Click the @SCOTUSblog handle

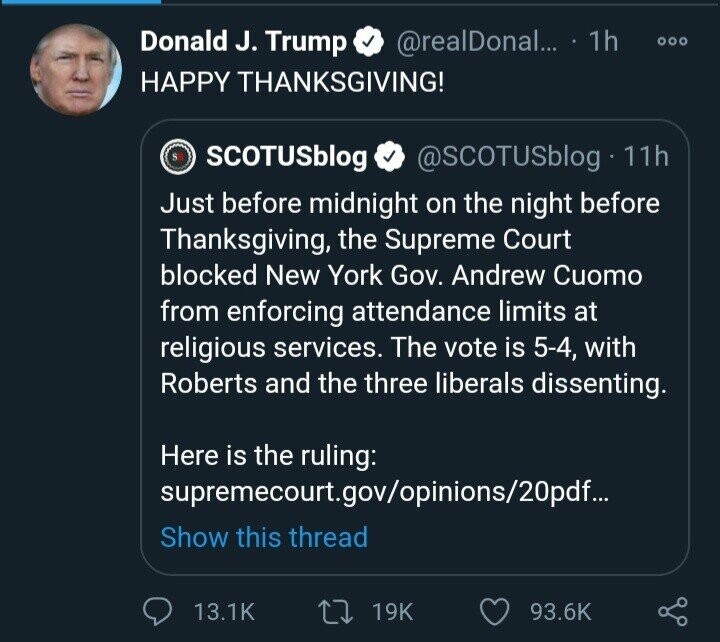[506, 157]
